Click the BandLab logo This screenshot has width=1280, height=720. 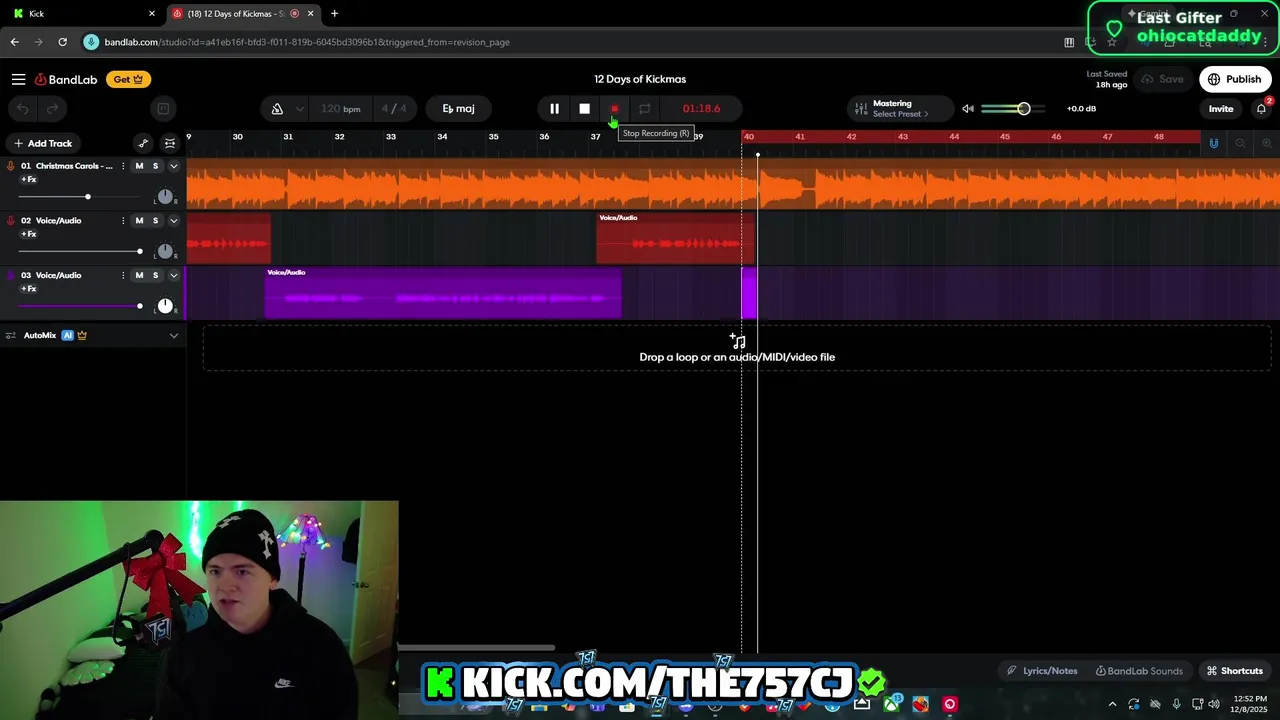66,79
